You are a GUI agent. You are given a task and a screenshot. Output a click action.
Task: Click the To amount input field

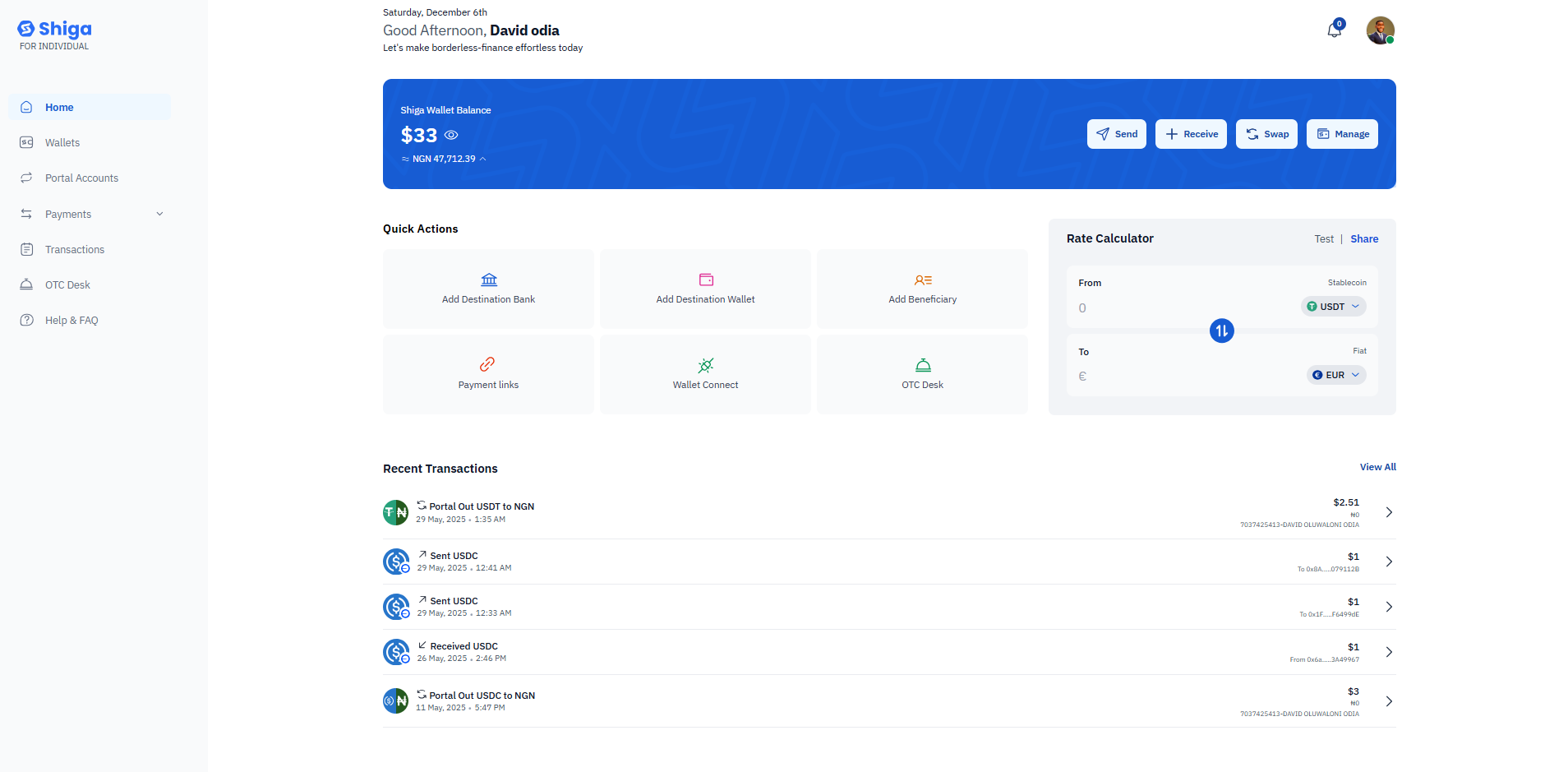click(x=1183, y=377)
